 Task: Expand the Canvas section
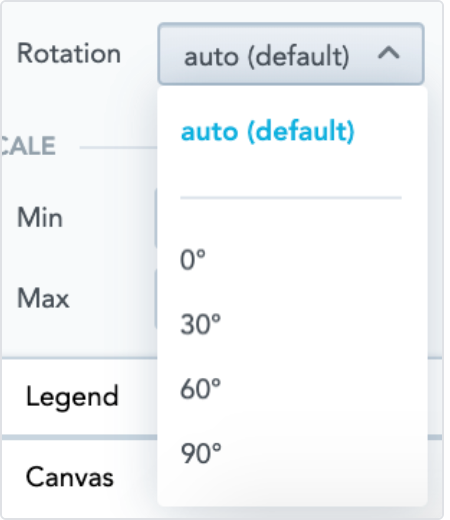tap(70, 477)
